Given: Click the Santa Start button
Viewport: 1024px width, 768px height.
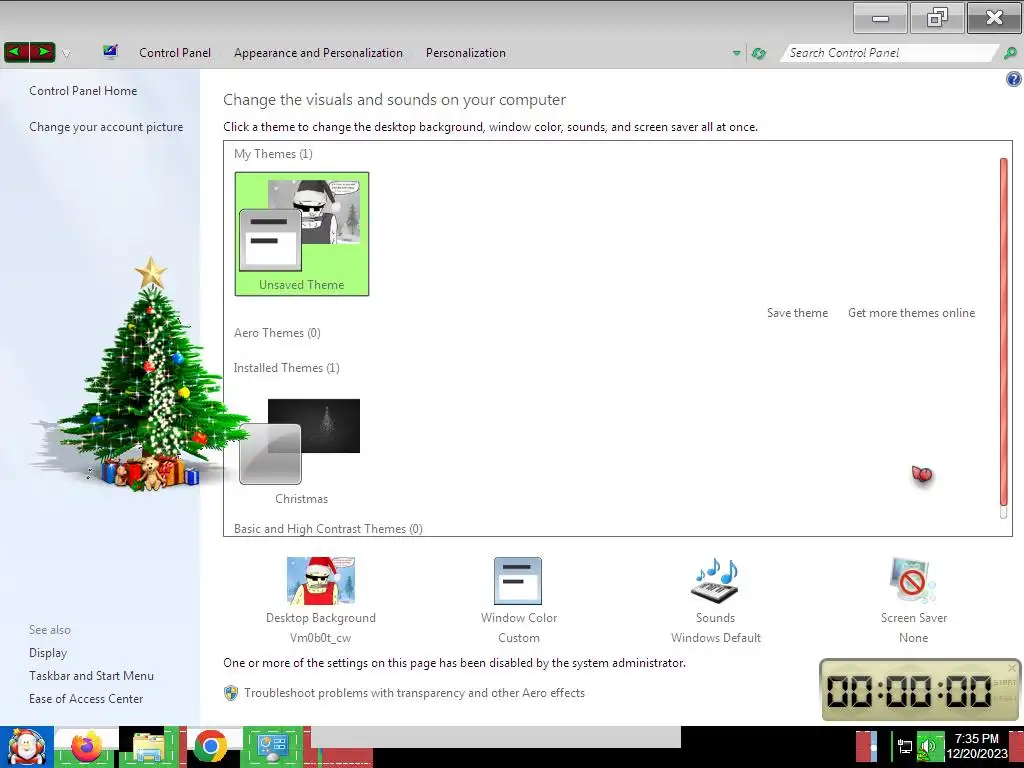Looking at the screenshot, I should tap(26, 746).
